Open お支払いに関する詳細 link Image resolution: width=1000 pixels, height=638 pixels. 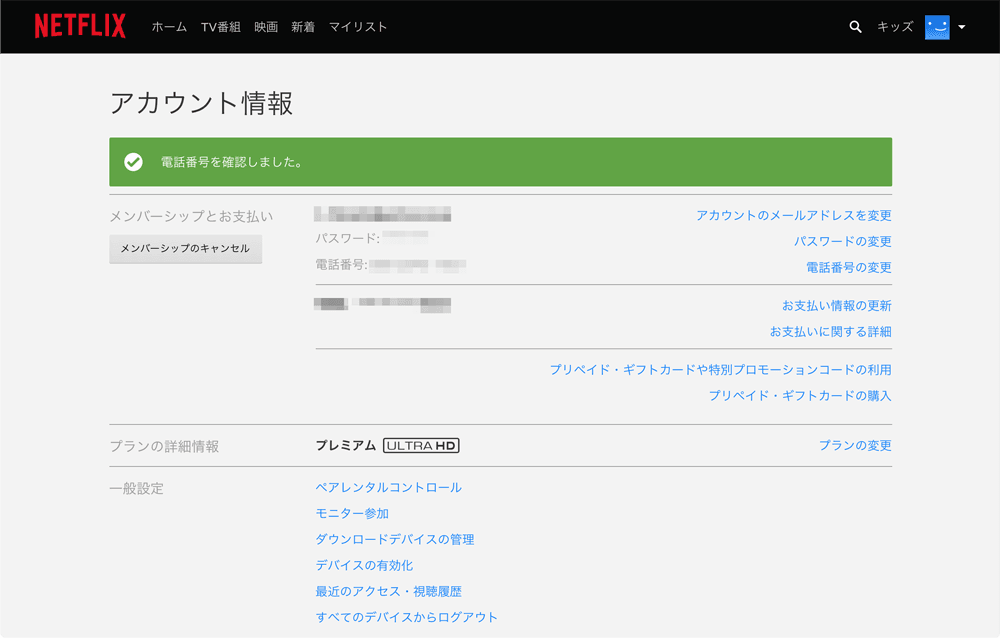(x=830, y=332)
